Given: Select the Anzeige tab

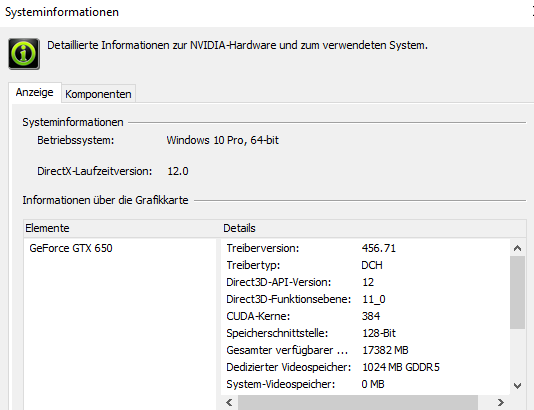Looking at the screenshot, I should click(x=35, y=92).
